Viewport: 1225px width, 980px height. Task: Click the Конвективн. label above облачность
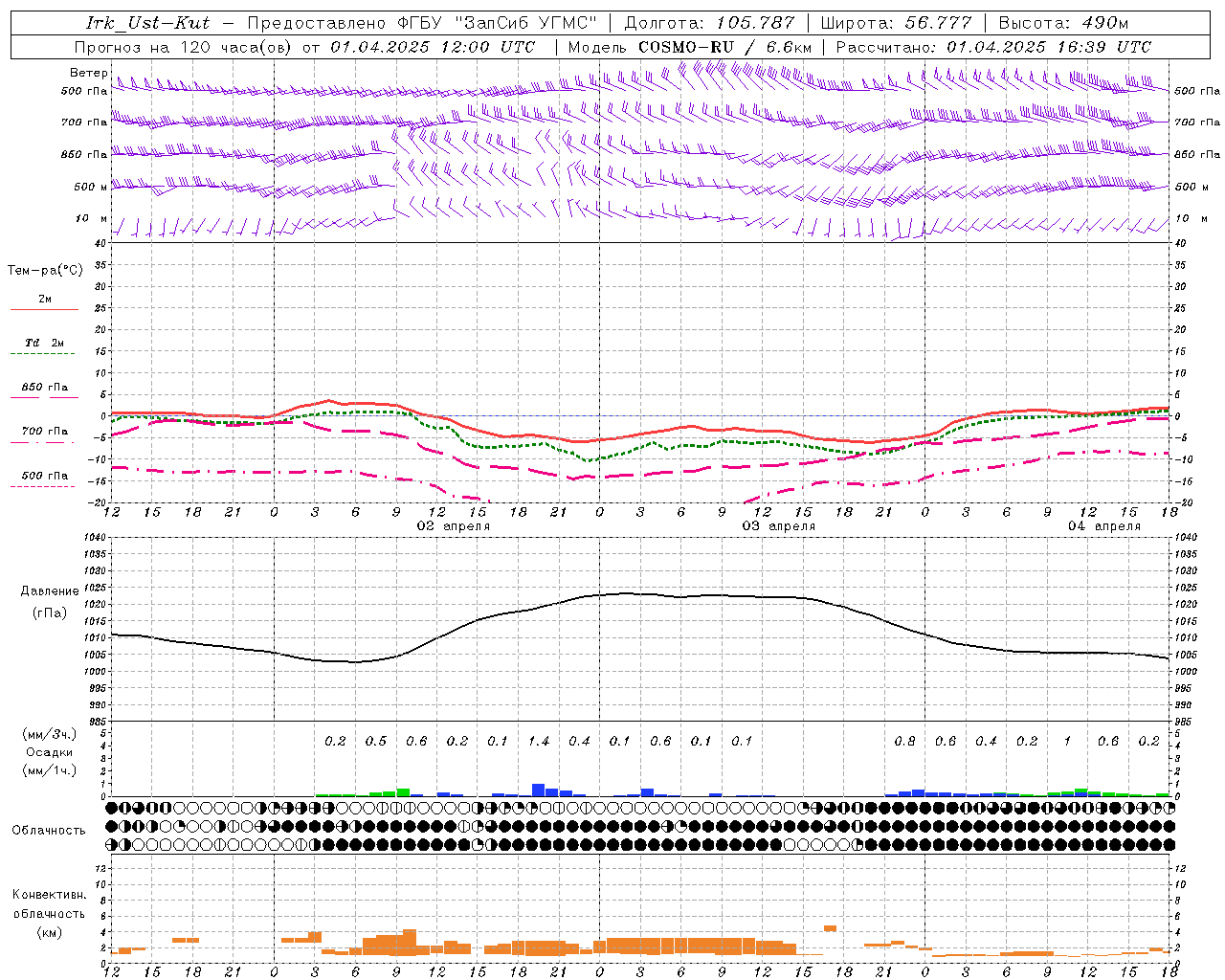49,895
